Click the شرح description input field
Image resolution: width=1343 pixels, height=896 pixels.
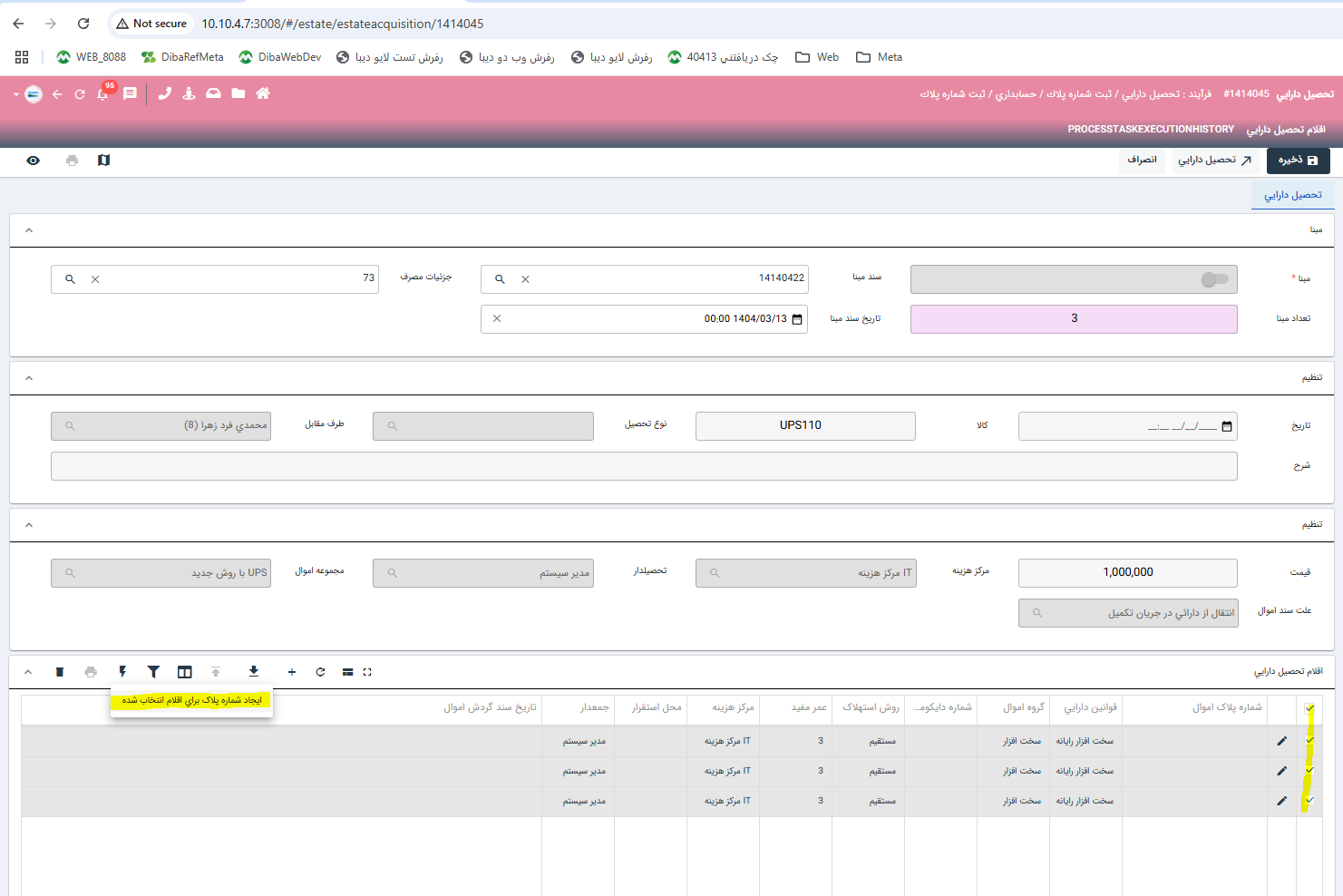point(644,466)
